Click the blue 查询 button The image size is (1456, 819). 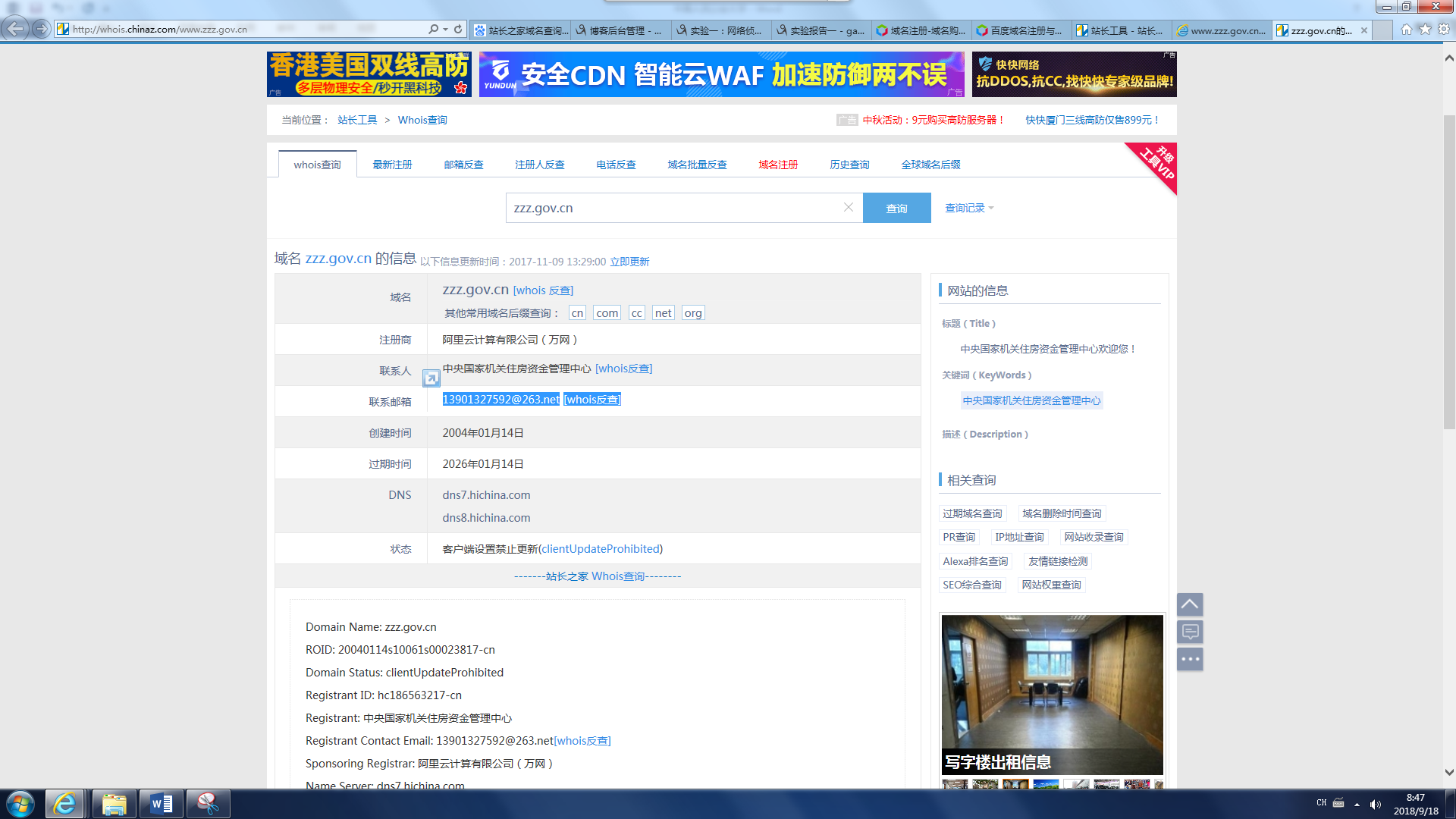tap(896, 208)
